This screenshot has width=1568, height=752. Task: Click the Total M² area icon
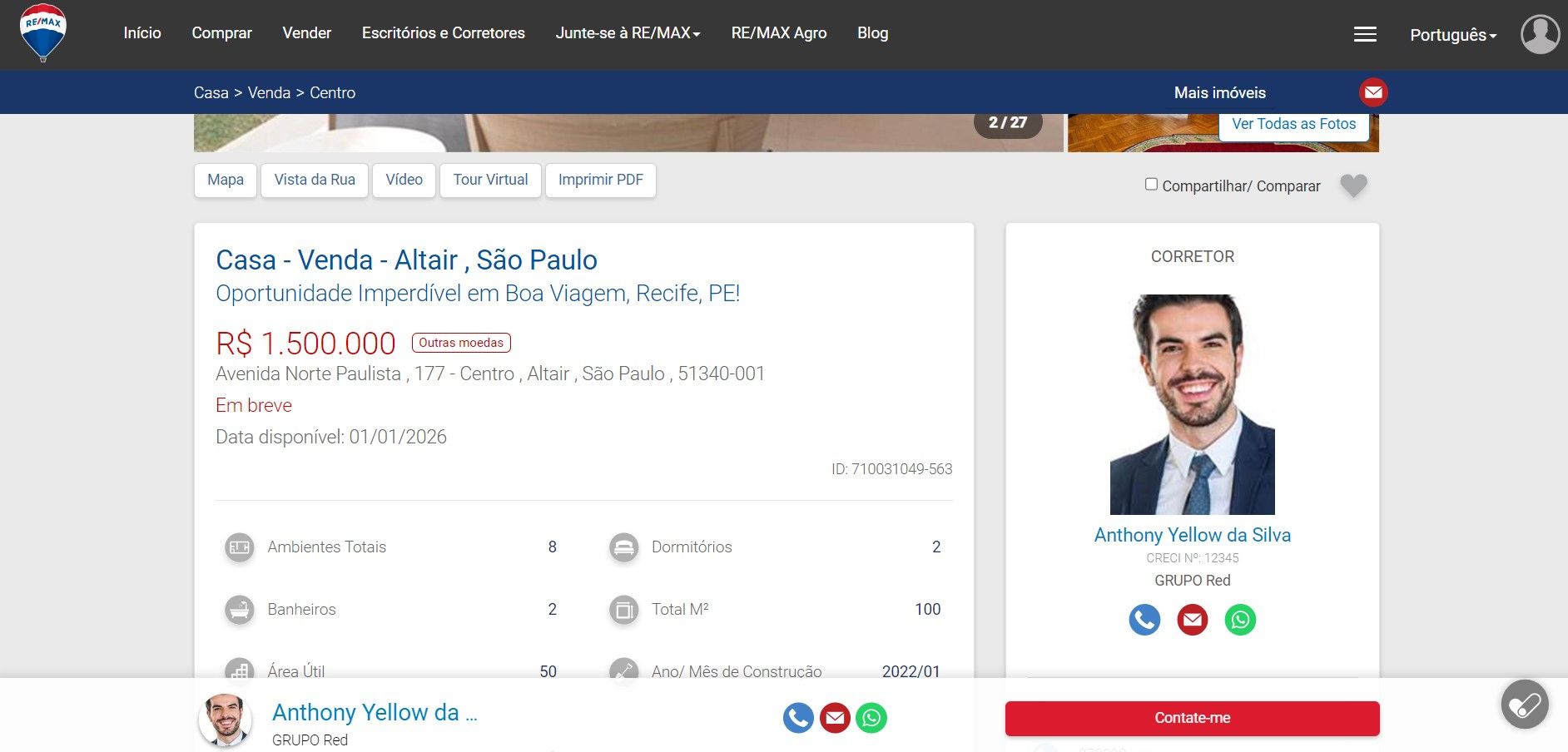click(623, 610)
